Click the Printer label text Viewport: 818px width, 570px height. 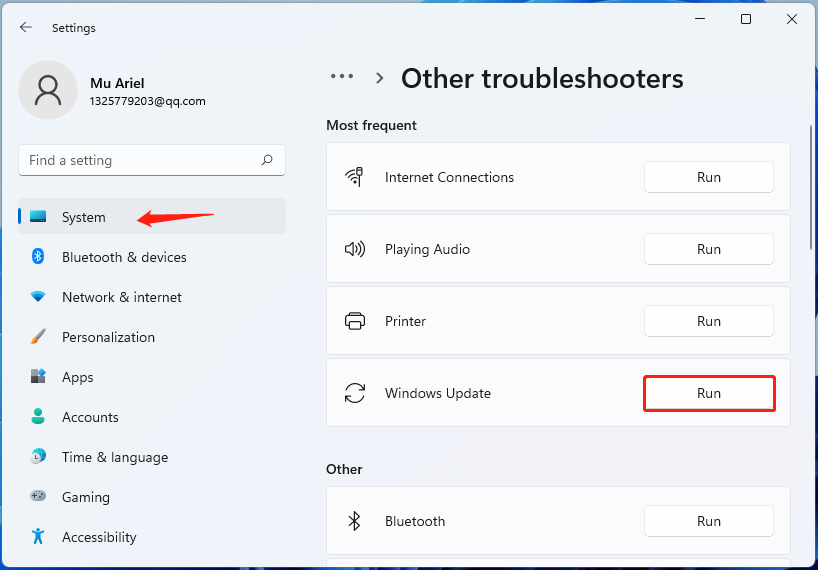click(405, 321)
